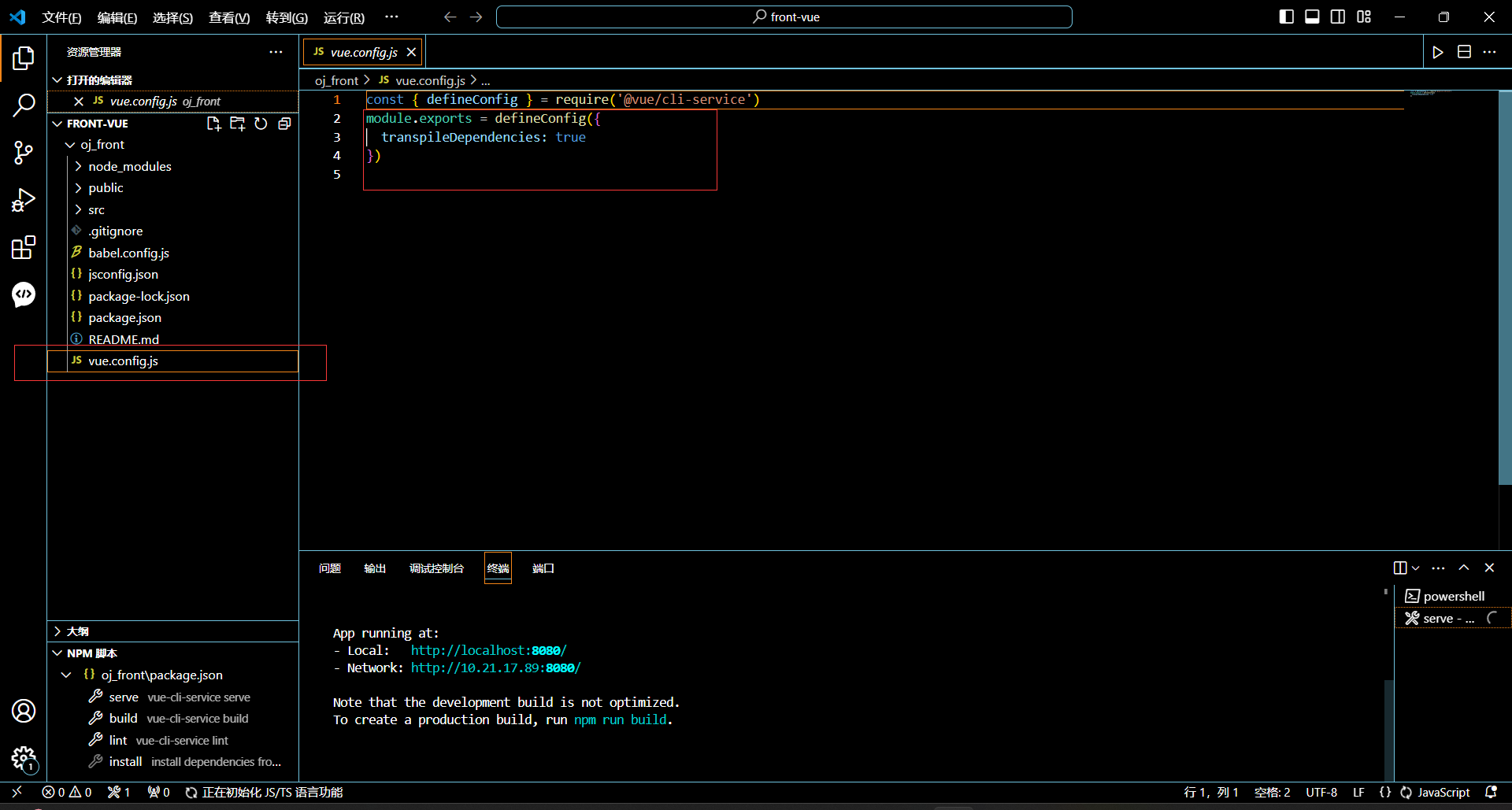Open terminal panel more actions ellipsis

pos(1438,568)
